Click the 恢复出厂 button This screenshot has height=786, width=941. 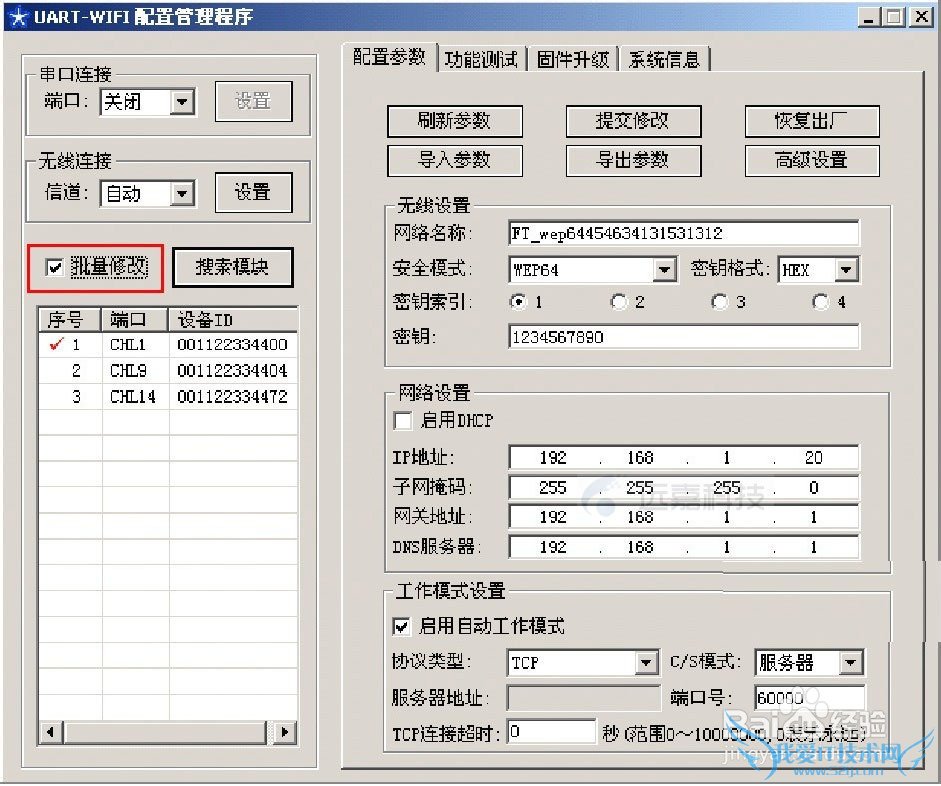811,121
